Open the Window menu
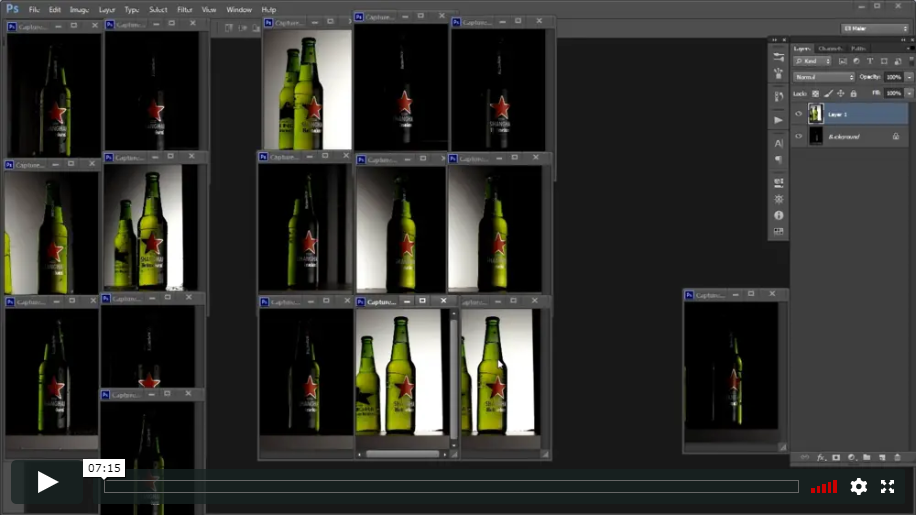Screen dimensions: 916x515 (x=239, y=9)
